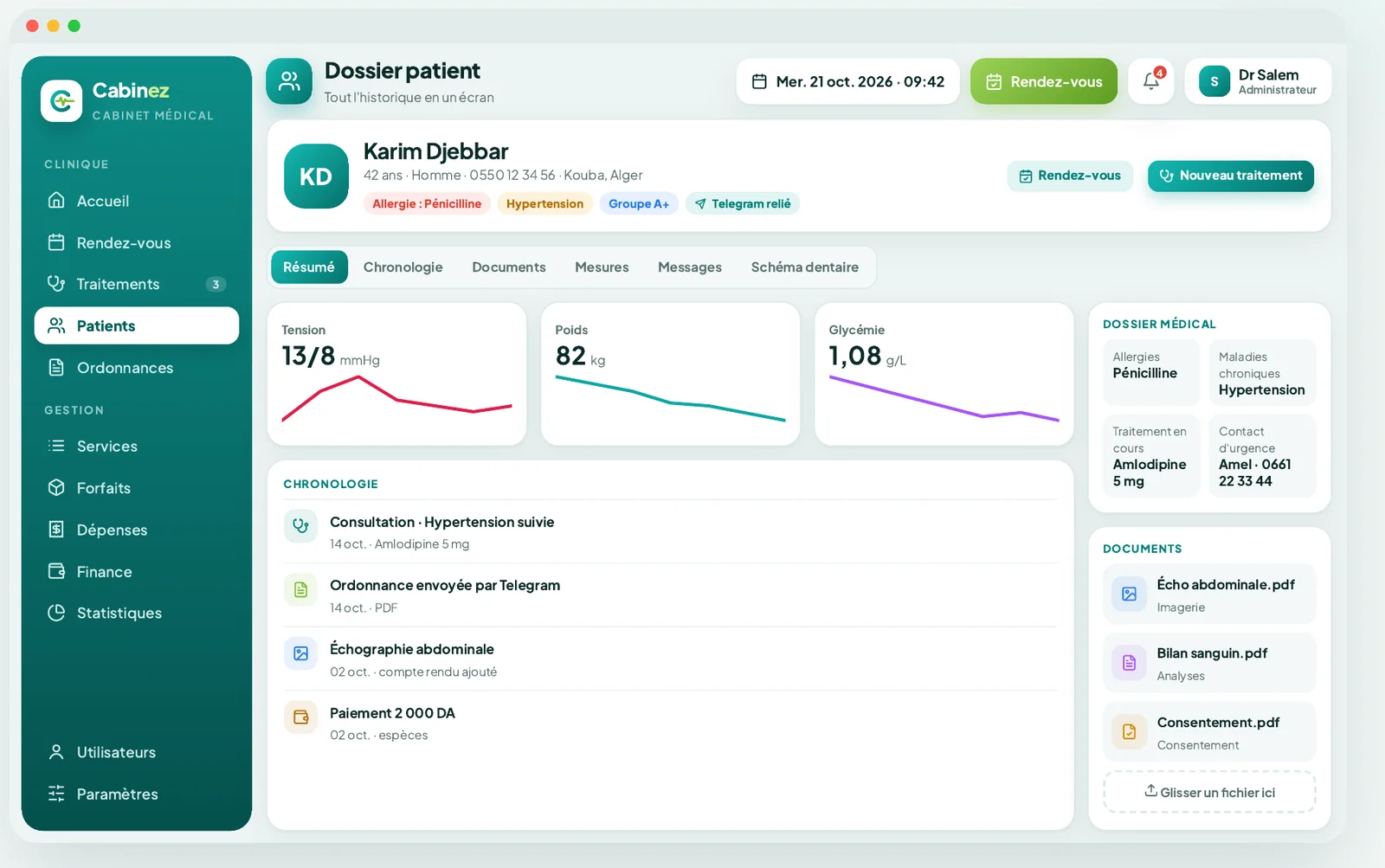Click the Paiement 2 000 DA wallet icon
The image size is (1385, 868).
click(x=300, y=717)
